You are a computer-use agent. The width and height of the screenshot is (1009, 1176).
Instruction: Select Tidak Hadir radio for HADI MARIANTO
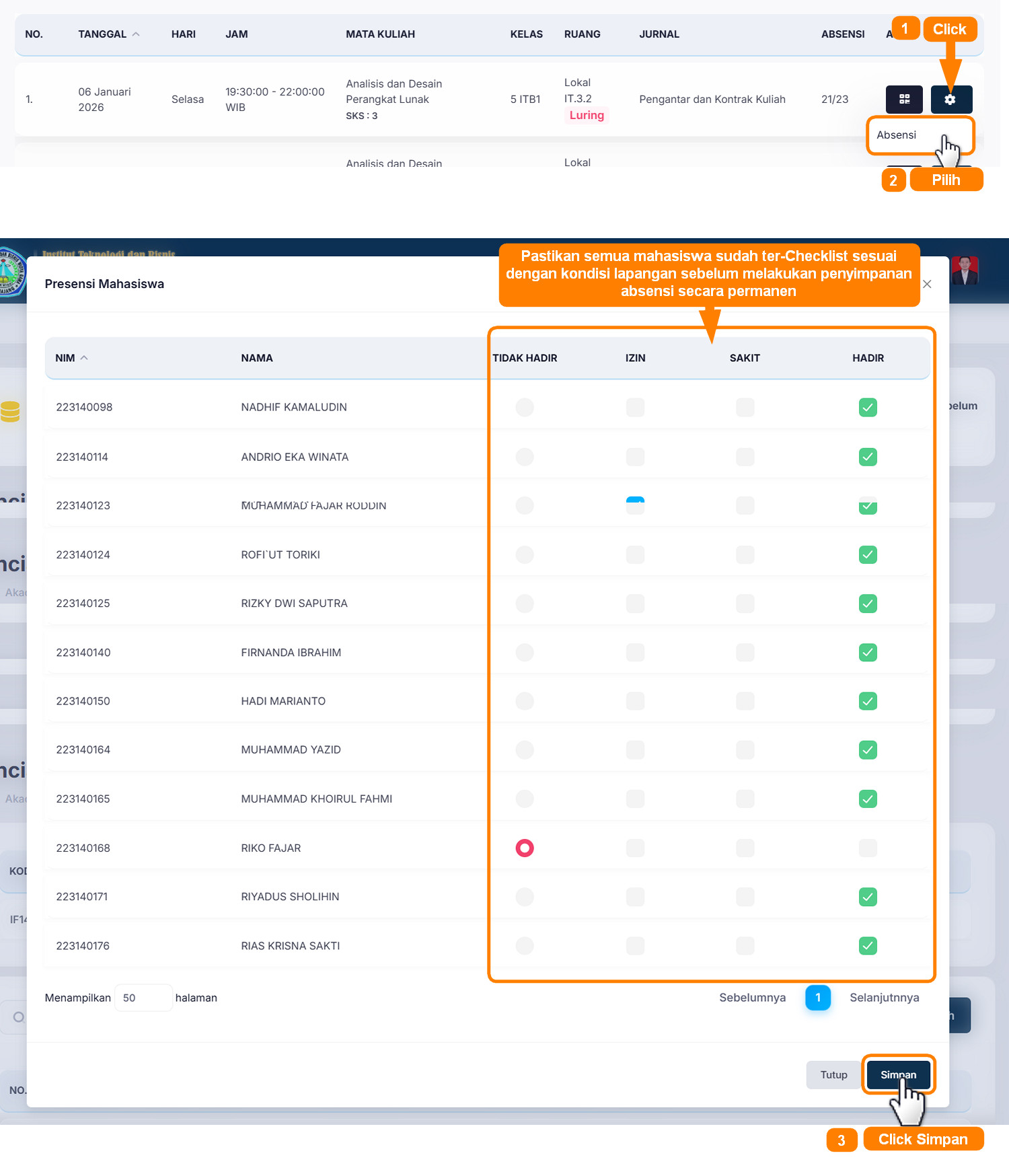pos(525,701)
